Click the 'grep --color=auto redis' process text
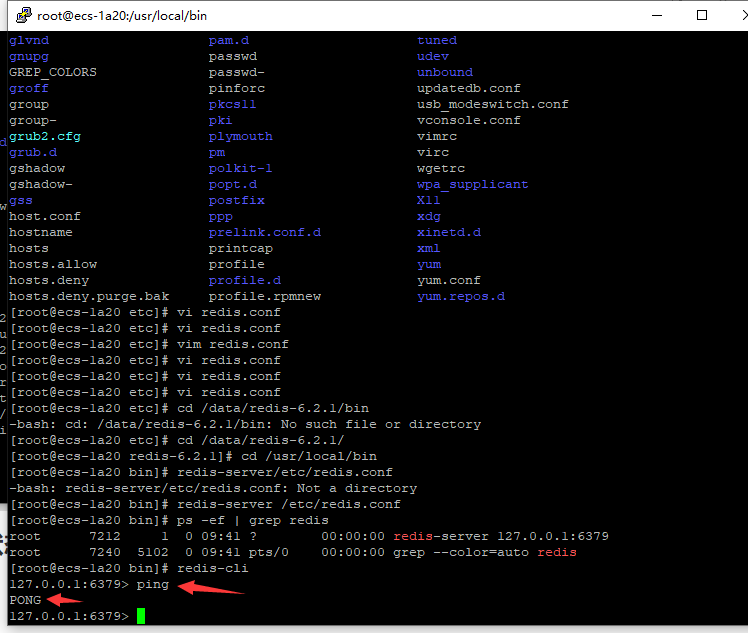This screenshot has height=633, width=748. tap(485, 552)
